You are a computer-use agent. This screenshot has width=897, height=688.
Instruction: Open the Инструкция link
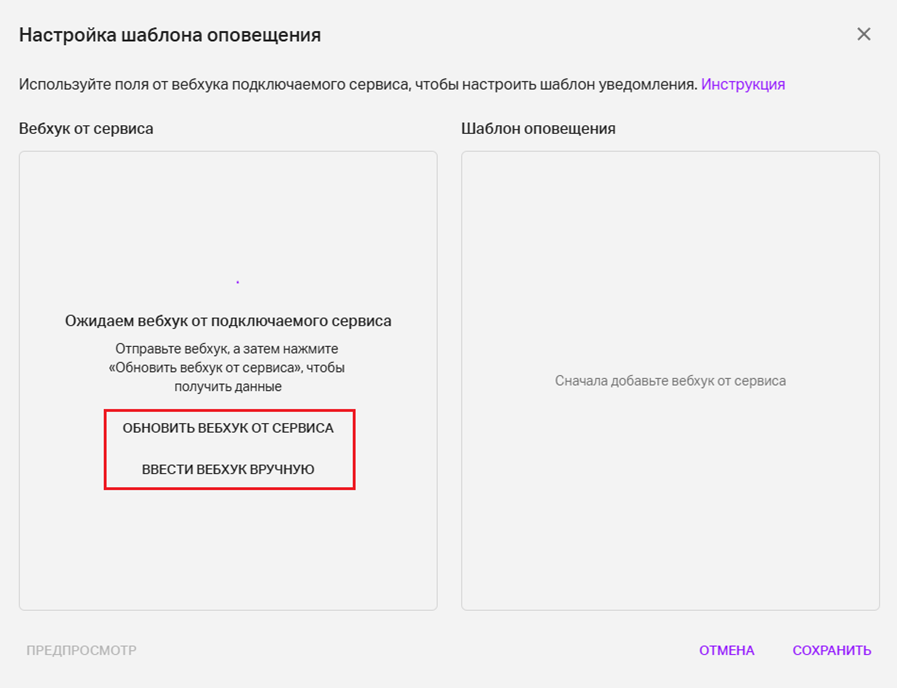743,84
